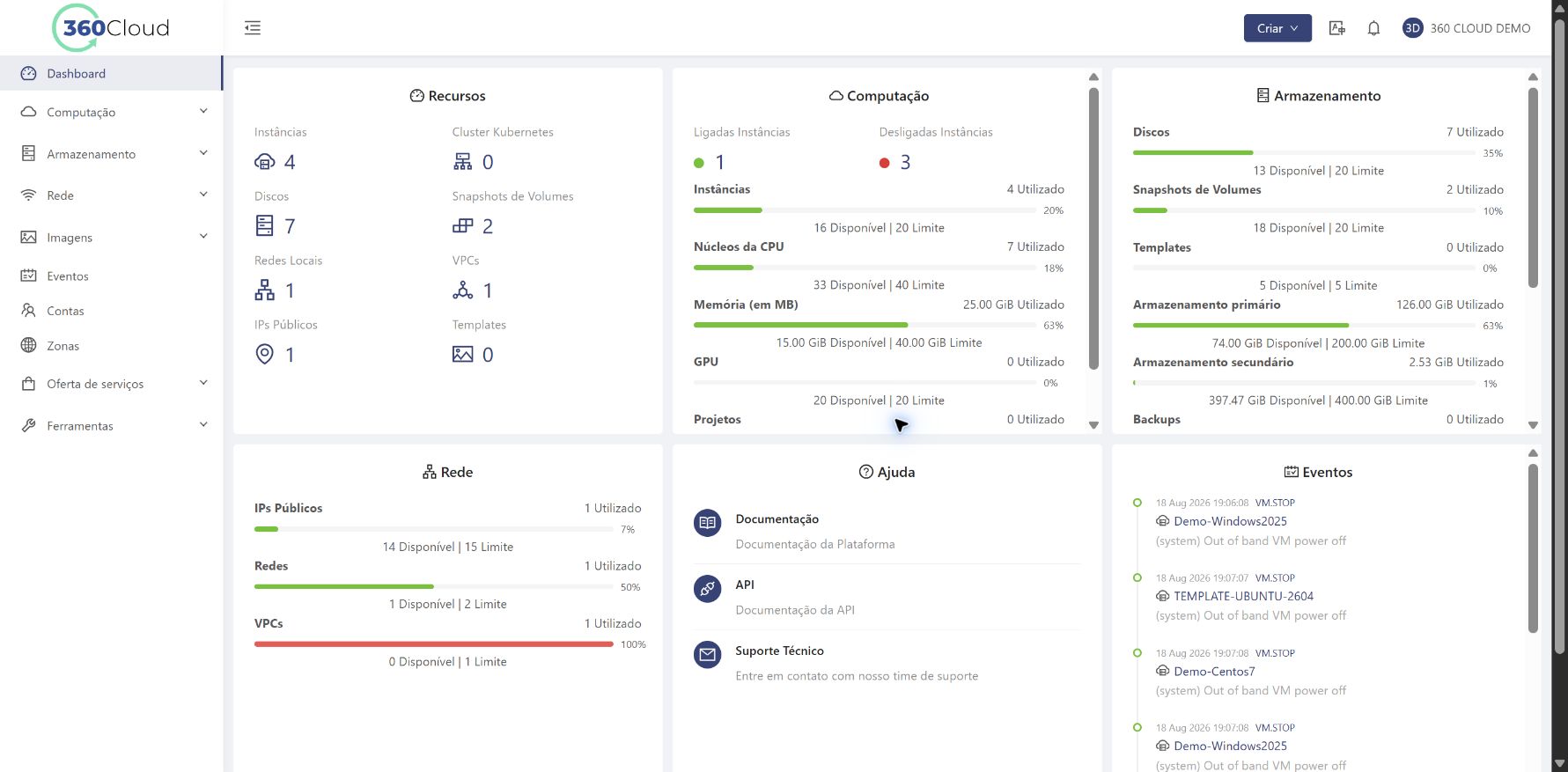Click the translate language icon in header
1568x772 pixels.
[x=1336, y=28]
